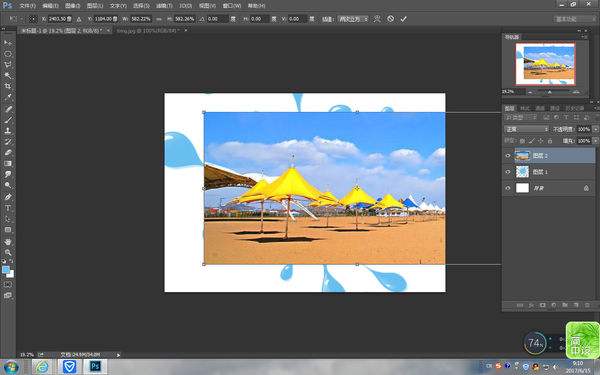Select the Blur/Smudge tool
Screen dimensions: 600x375
point(8,174)
